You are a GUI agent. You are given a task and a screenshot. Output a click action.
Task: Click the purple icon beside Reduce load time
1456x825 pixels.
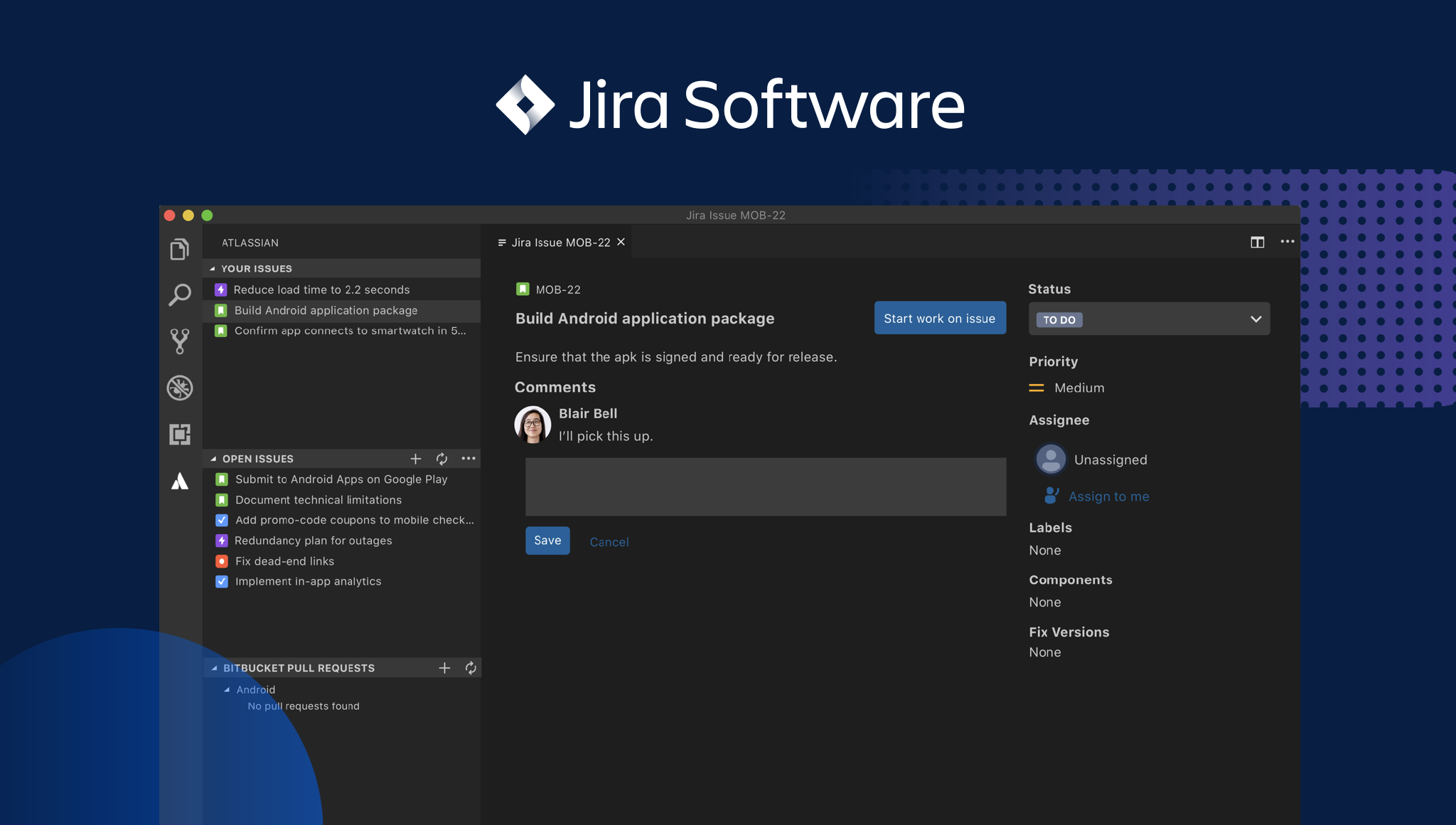coord(221,289)
